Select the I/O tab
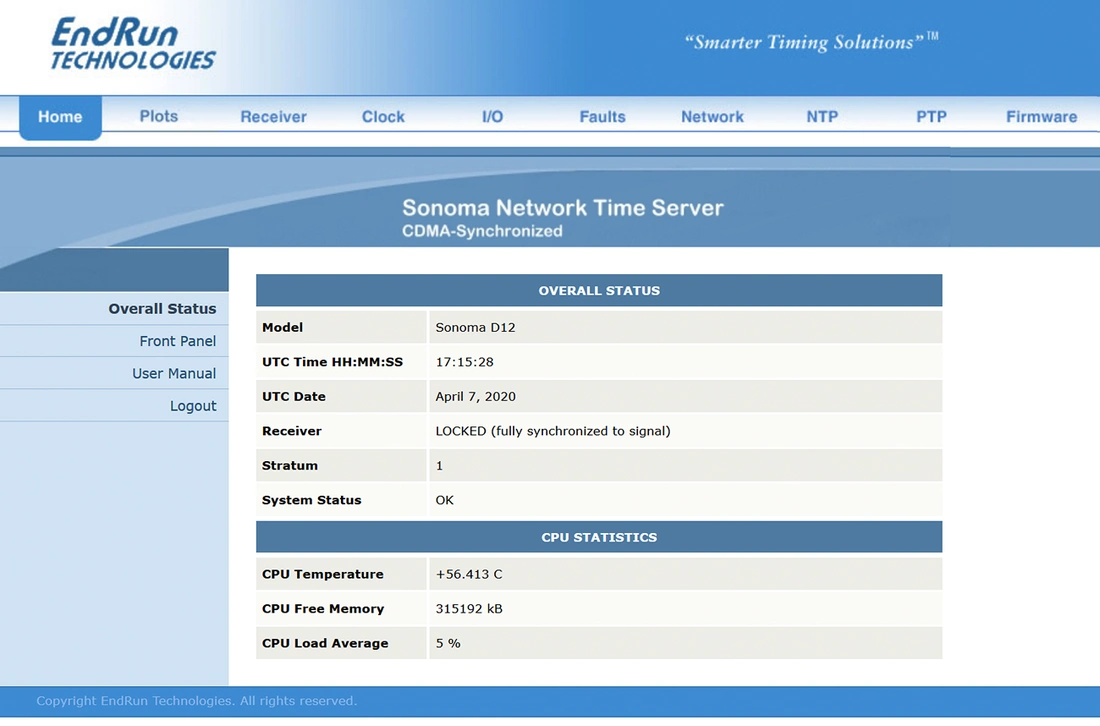The image size is (1100, 726). (492, 117)
